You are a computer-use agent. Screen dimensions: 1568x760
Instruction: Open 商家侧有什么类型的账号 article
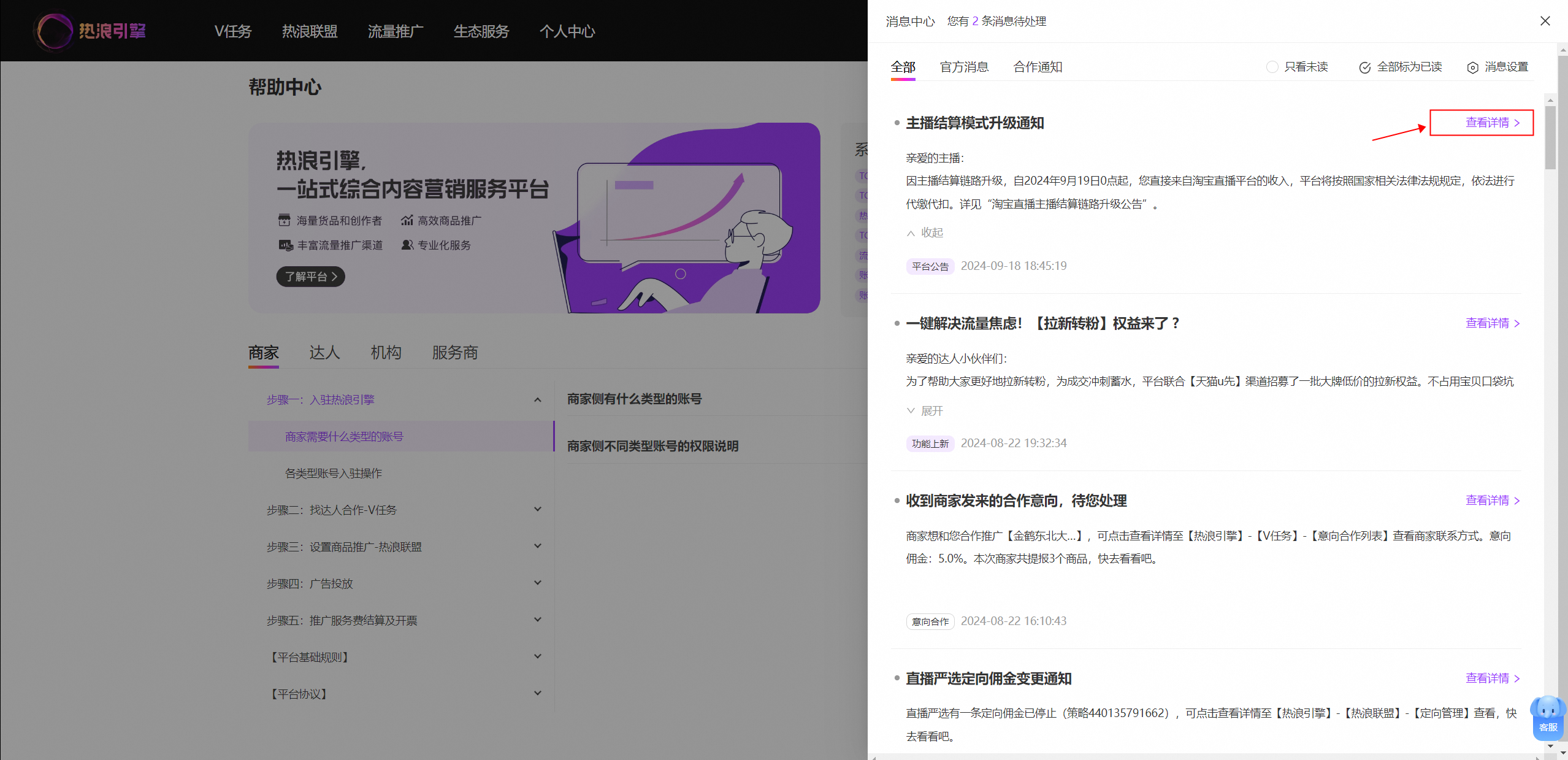coord(635,399)
